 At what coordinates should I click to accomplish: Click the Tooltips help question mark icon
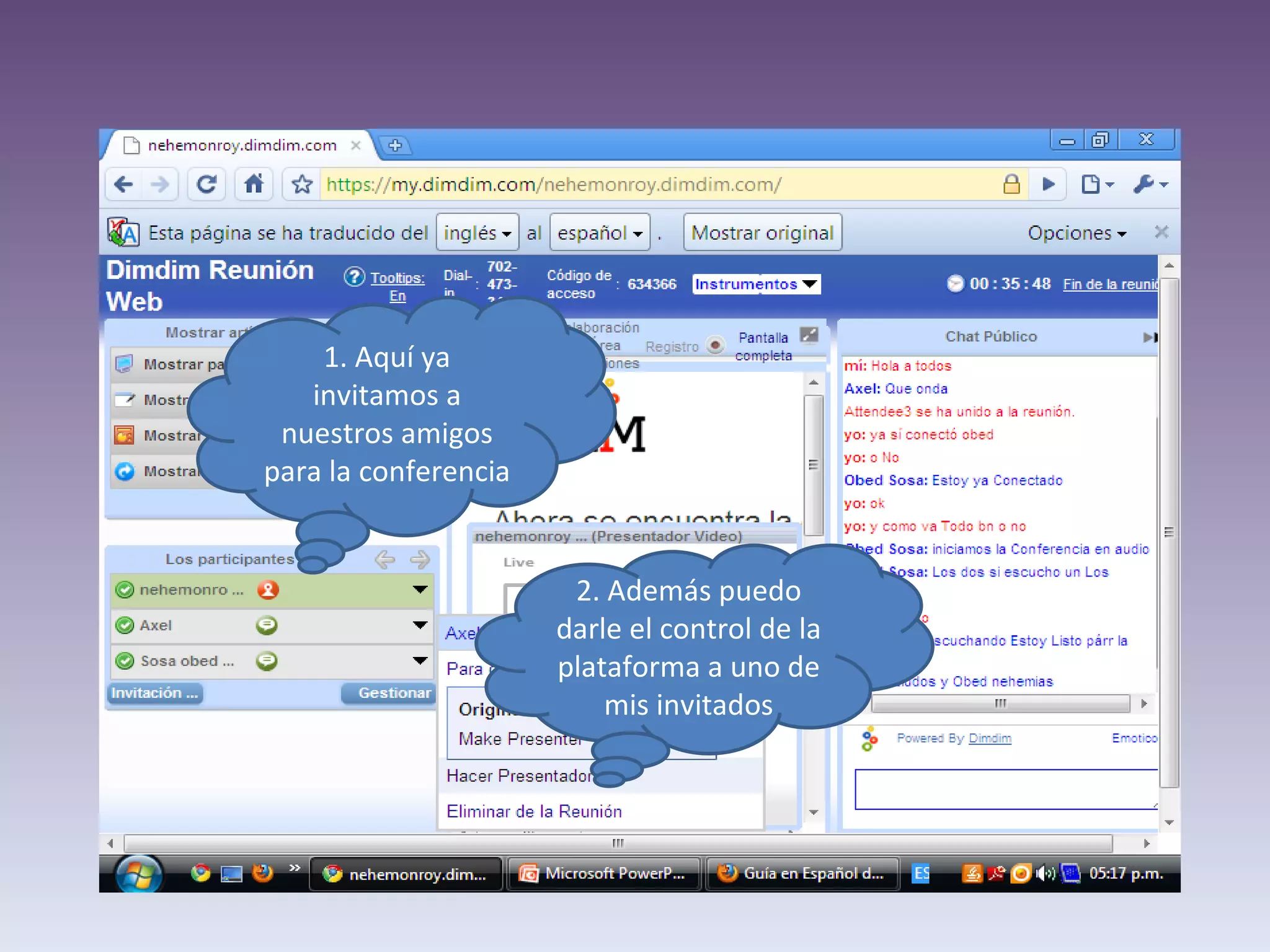[x=355, y=276]
